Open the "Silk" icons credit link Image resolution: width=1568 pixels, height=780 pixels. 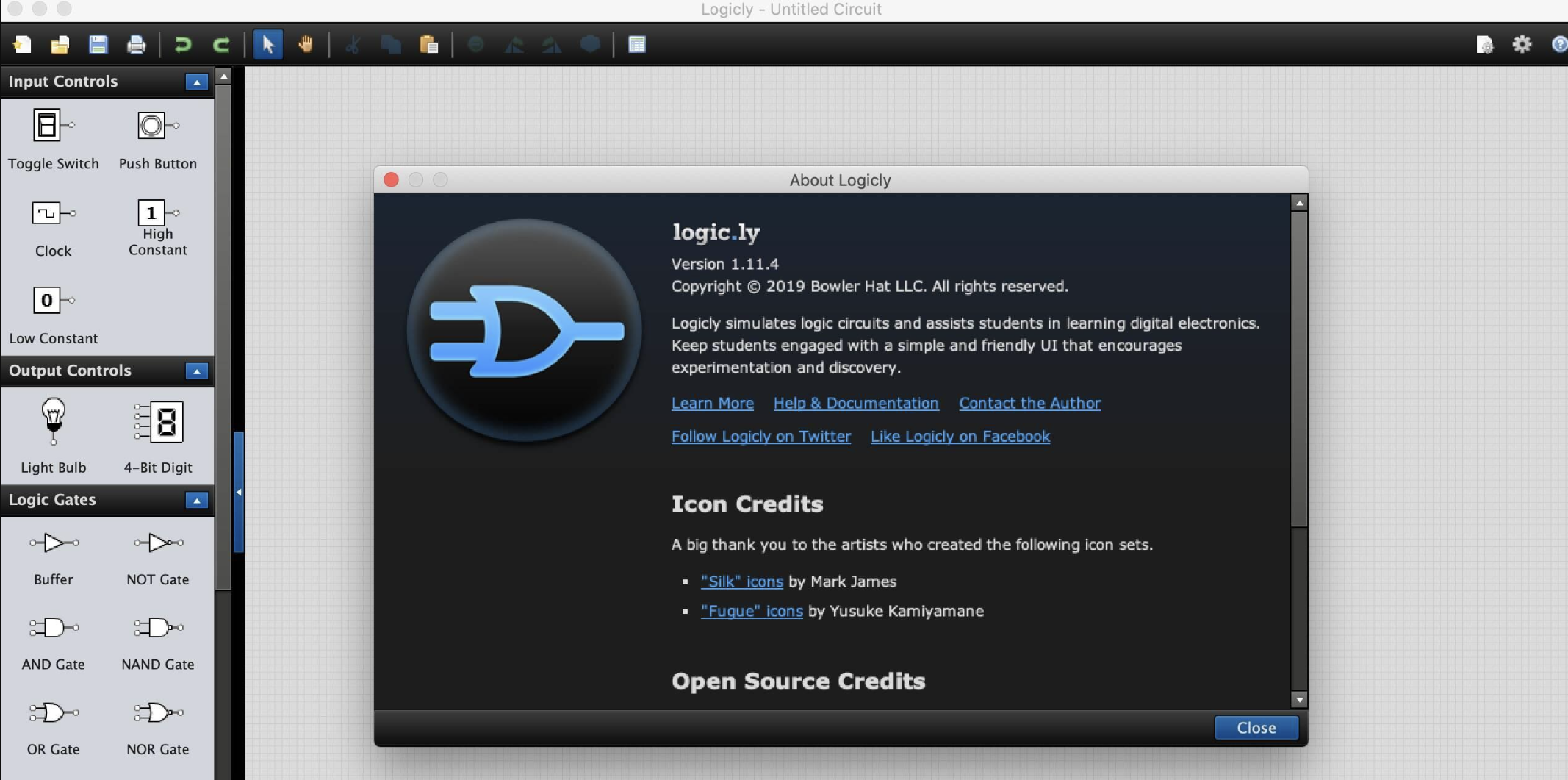click(x=741, y=581)
